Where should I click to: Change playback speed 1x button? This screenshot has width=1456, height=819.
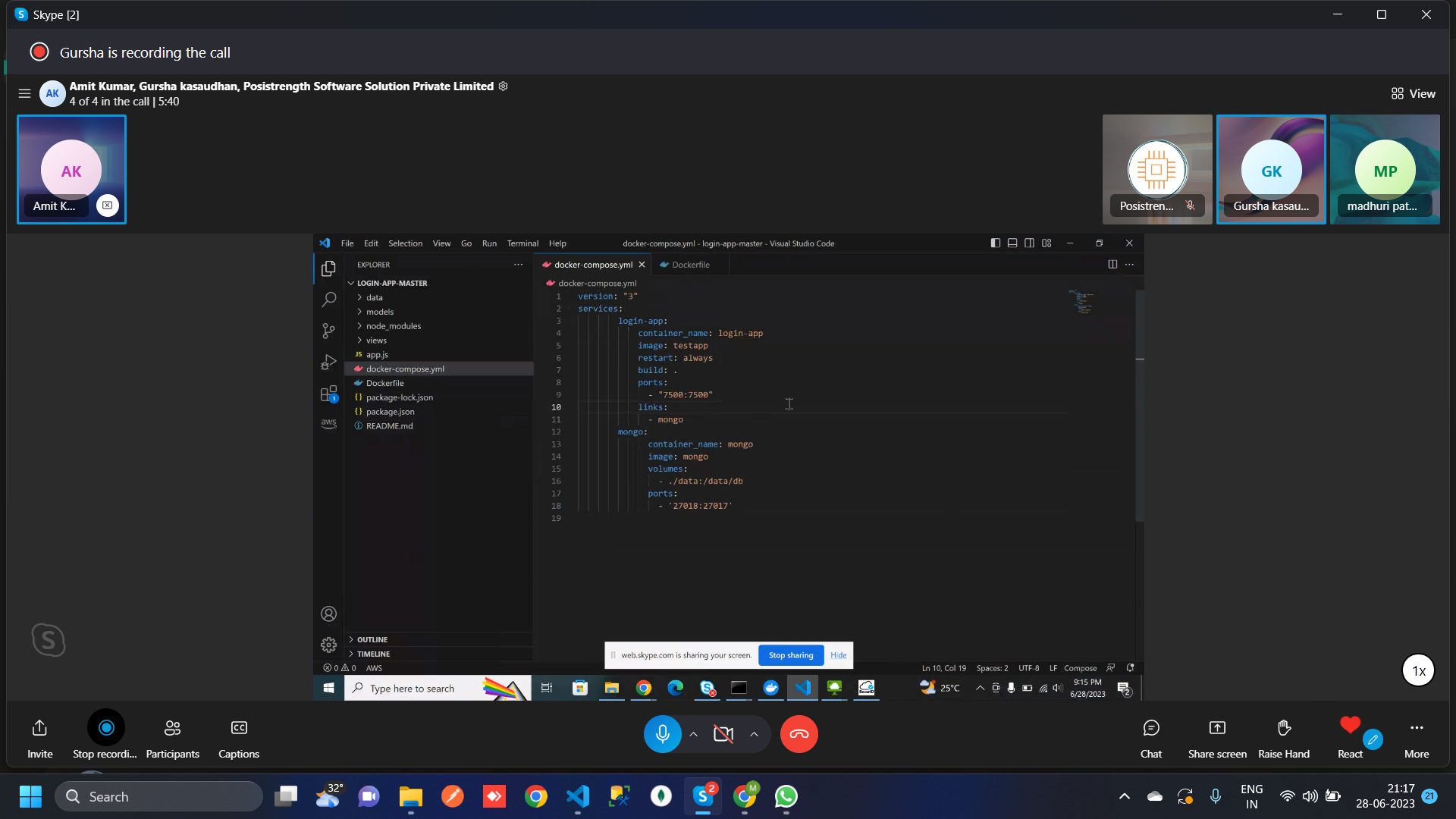pos(1418,670)
